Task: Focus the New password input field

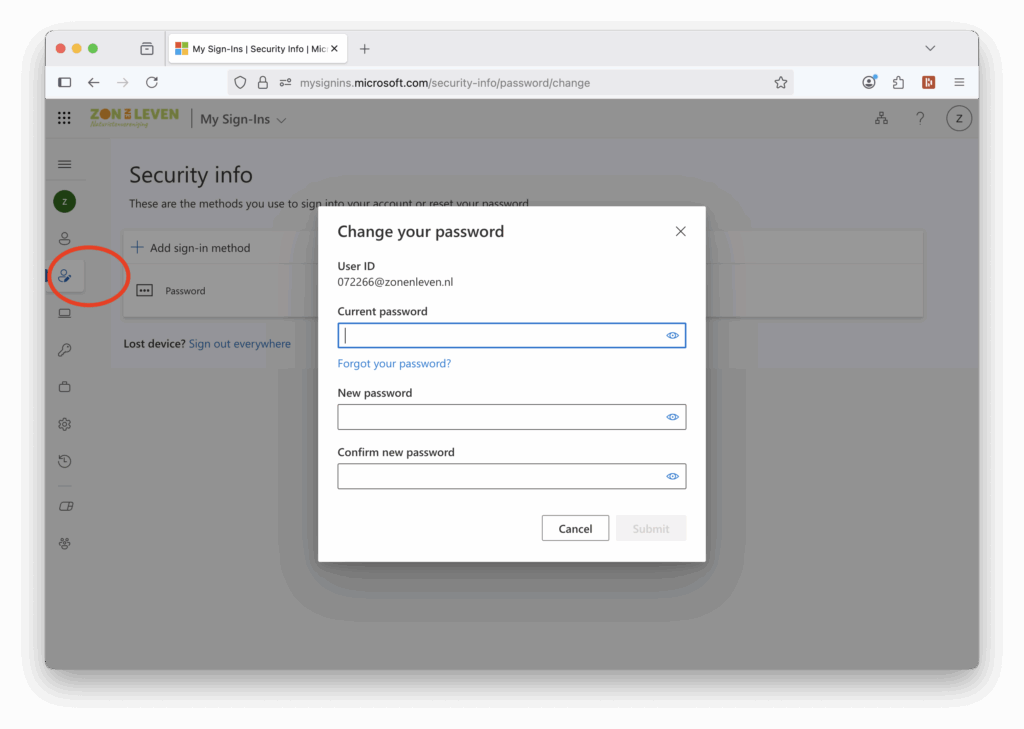Action: pos(511,417)
